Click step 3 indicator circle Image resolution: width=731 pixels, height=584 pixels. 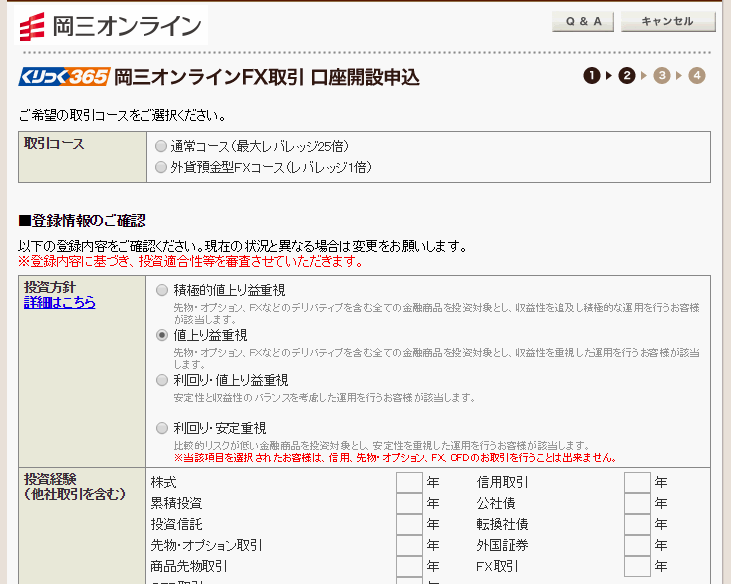coord(662,76)
